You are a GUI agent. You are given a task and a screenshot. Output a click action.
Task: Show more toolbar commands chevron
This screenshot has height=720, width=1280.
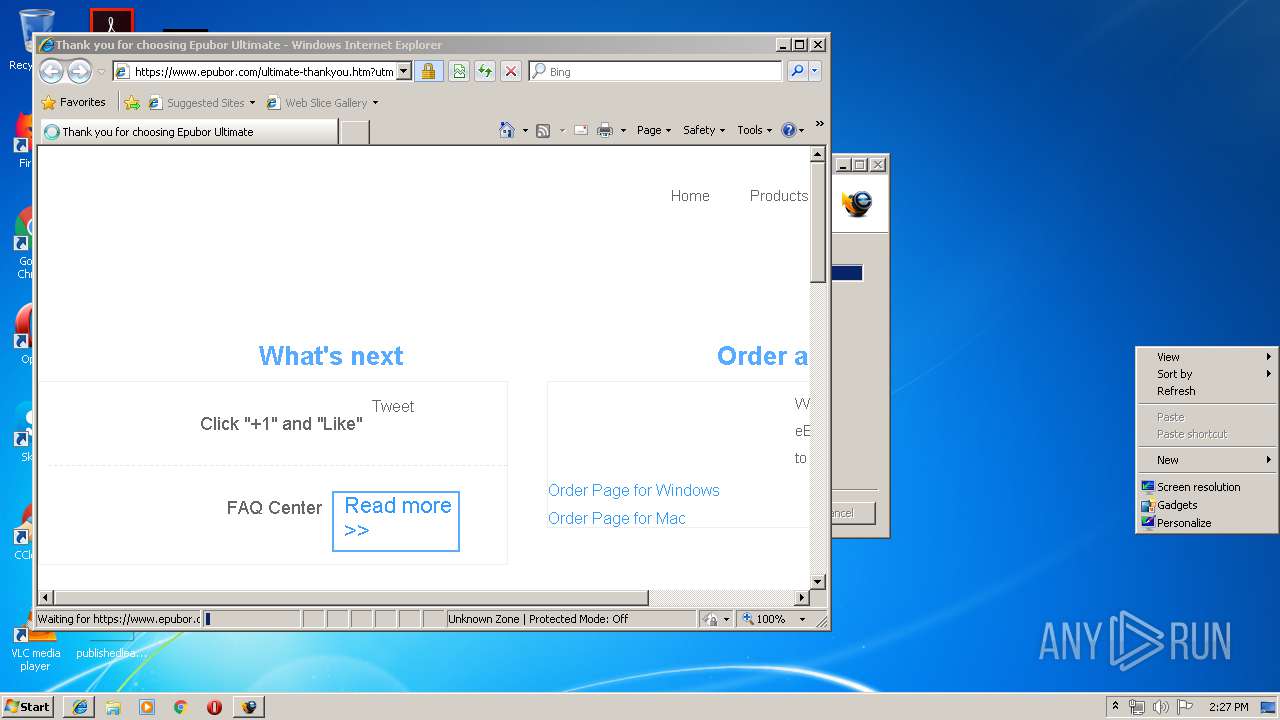(819, 124)
